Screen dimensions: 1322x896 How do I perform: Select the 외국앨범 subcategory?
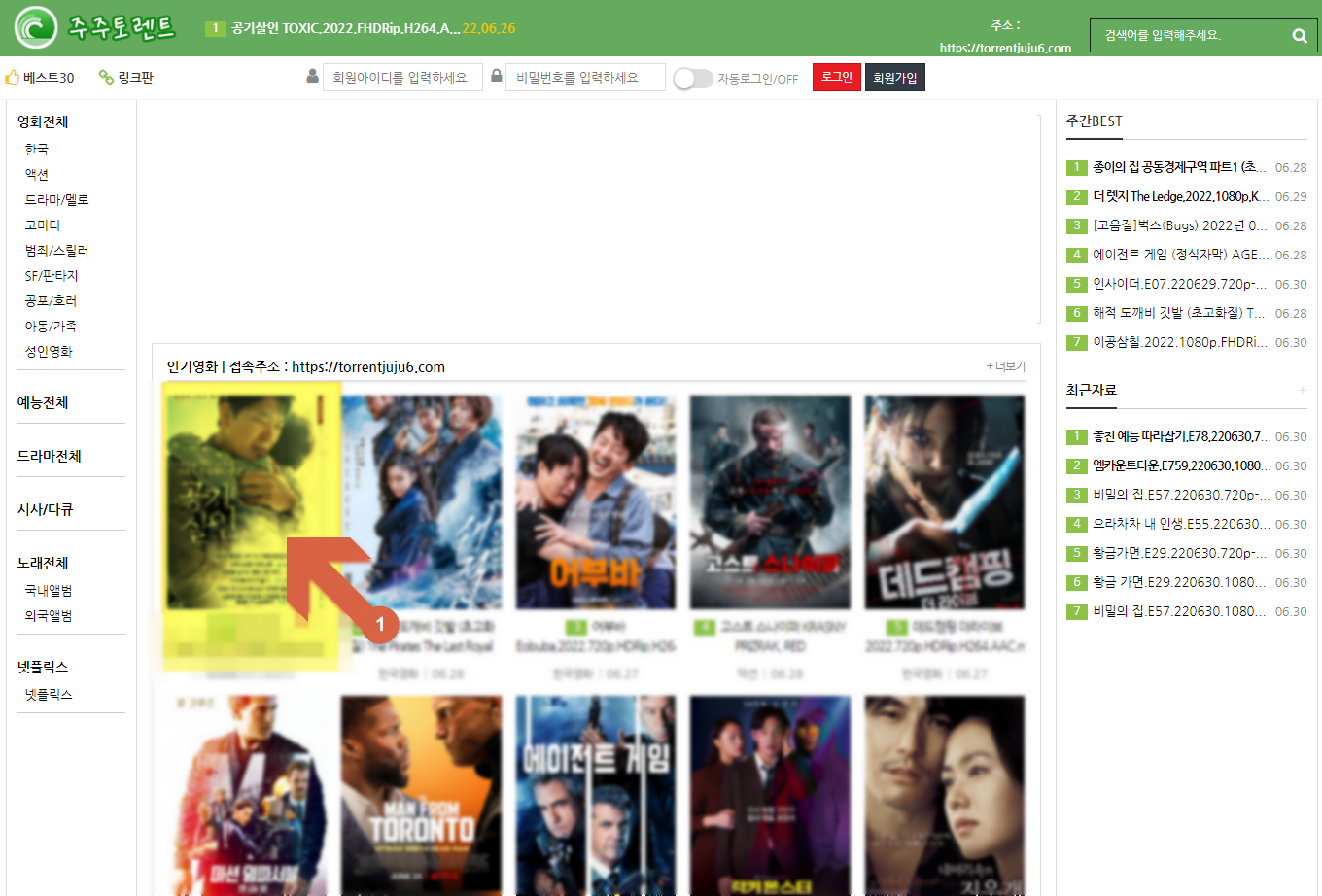coord(49,615)
